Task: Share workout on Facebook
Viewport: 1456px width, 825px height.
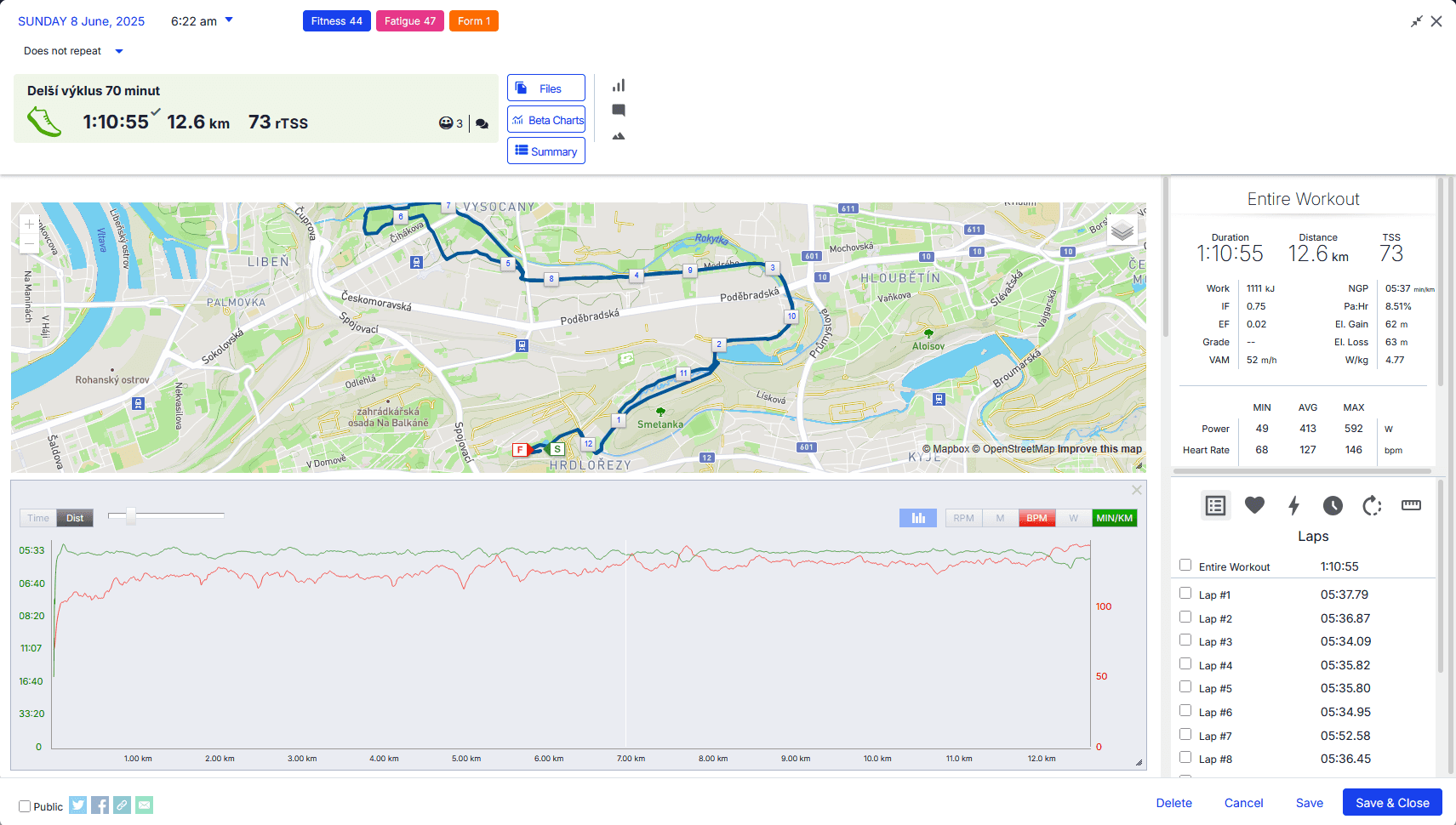Action: click(x=100, y=805)
